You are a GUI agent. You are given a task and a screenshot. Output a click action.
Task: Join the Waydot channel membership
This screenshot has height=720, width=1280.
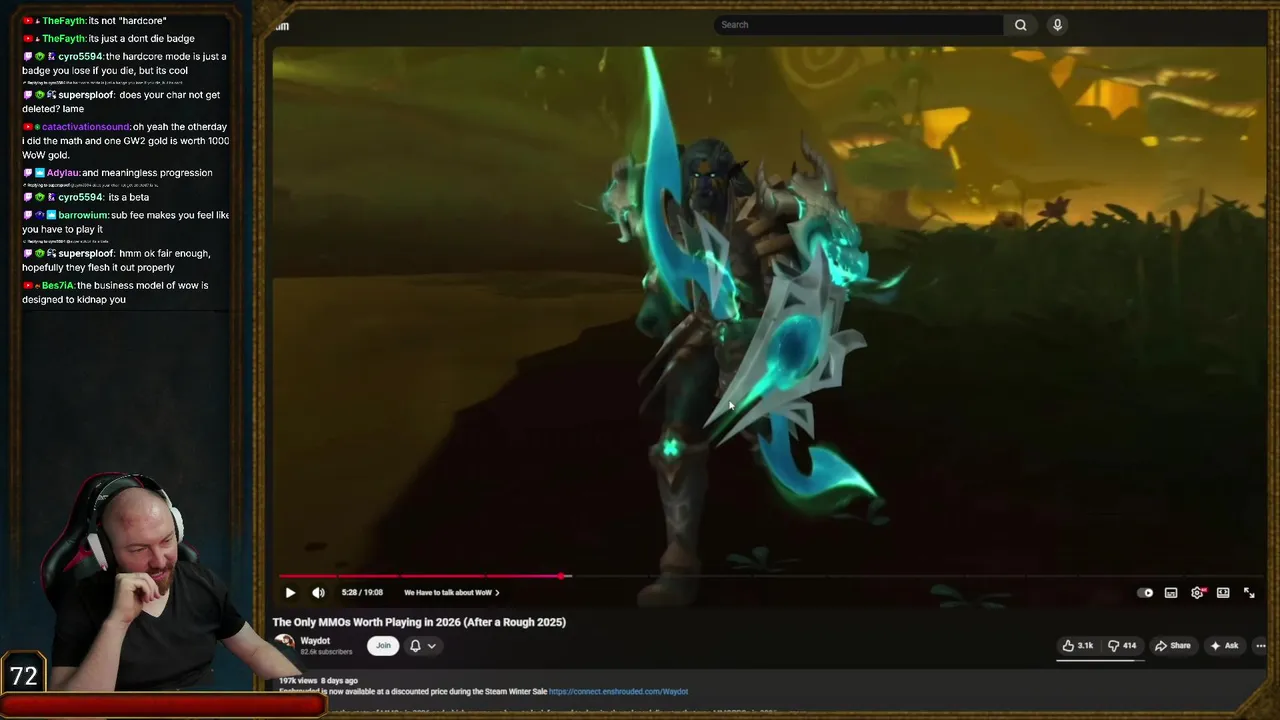(383, 646)
